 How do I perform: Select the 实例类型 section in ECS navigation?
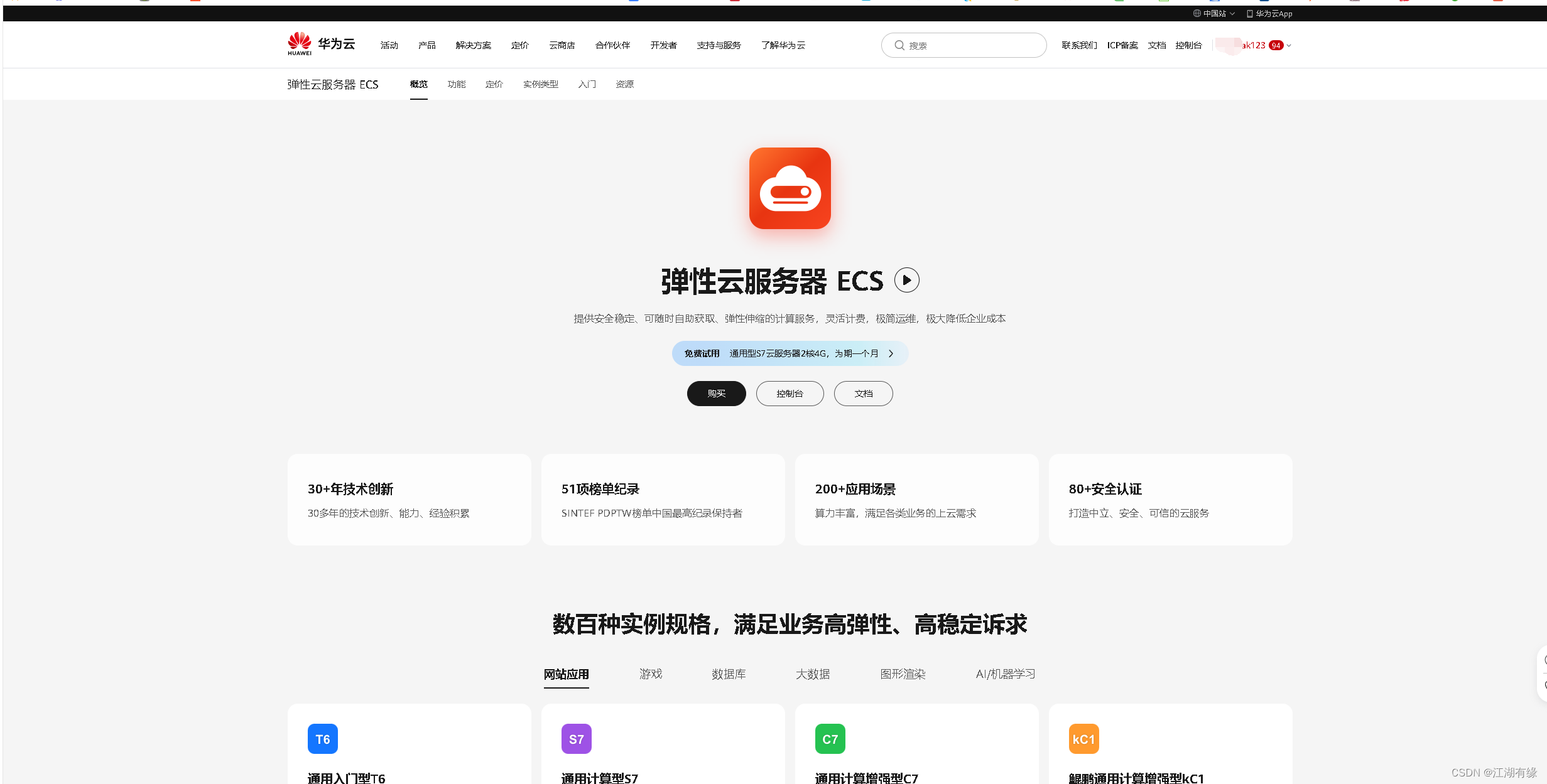(x=540, y=83)
